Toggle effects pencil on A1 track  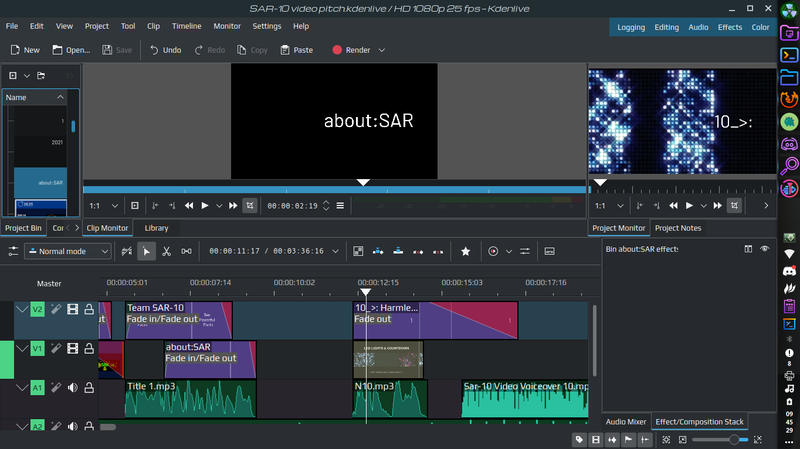tap(56, 388)
